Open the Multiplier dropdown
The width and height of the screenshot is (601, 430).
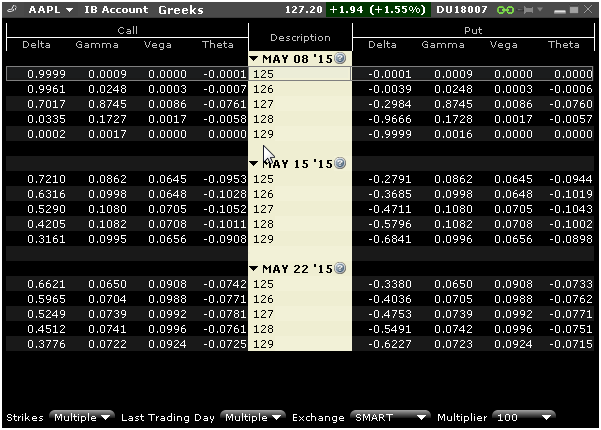(x=524, y=416)
